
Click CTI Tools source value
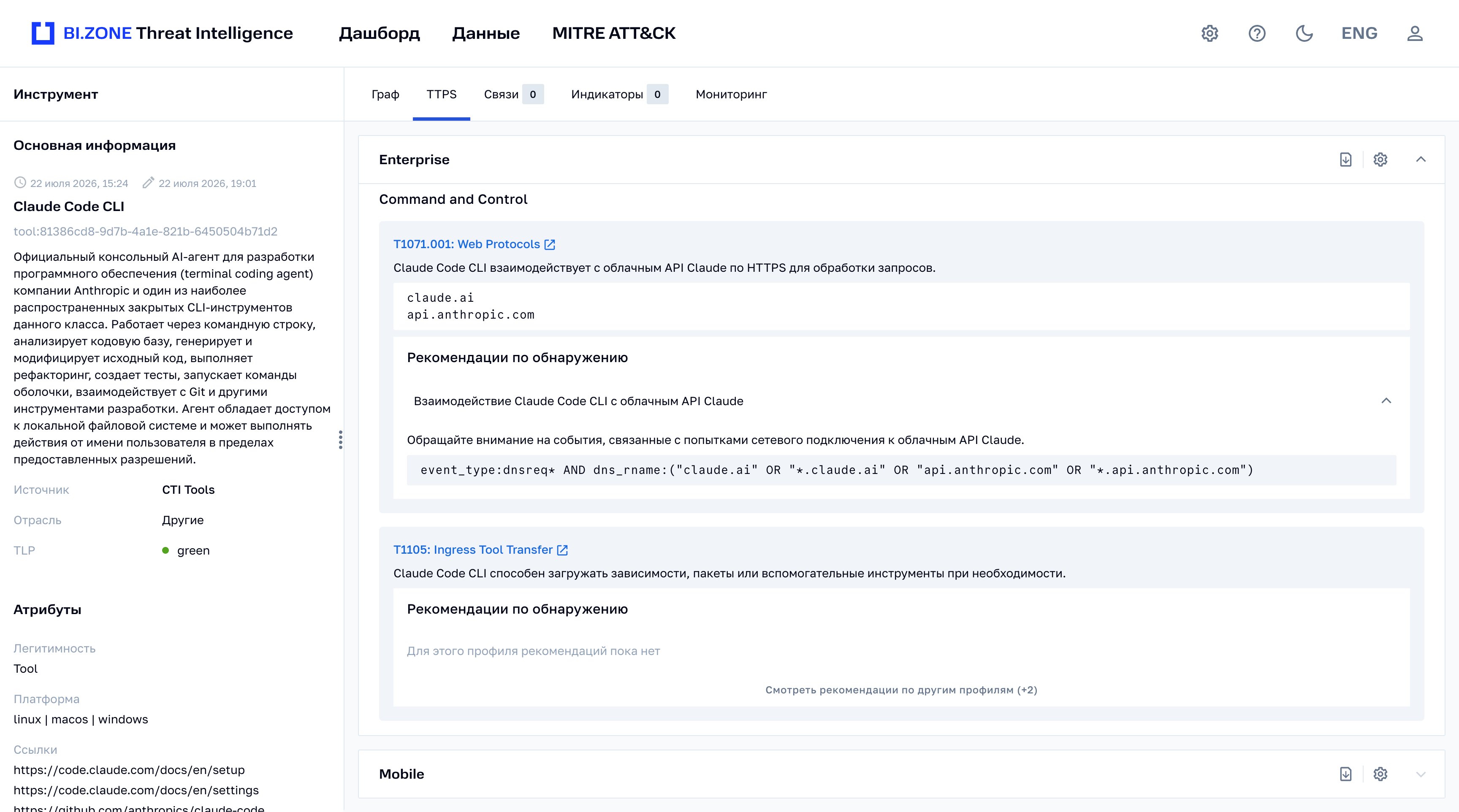pos(188,490)
